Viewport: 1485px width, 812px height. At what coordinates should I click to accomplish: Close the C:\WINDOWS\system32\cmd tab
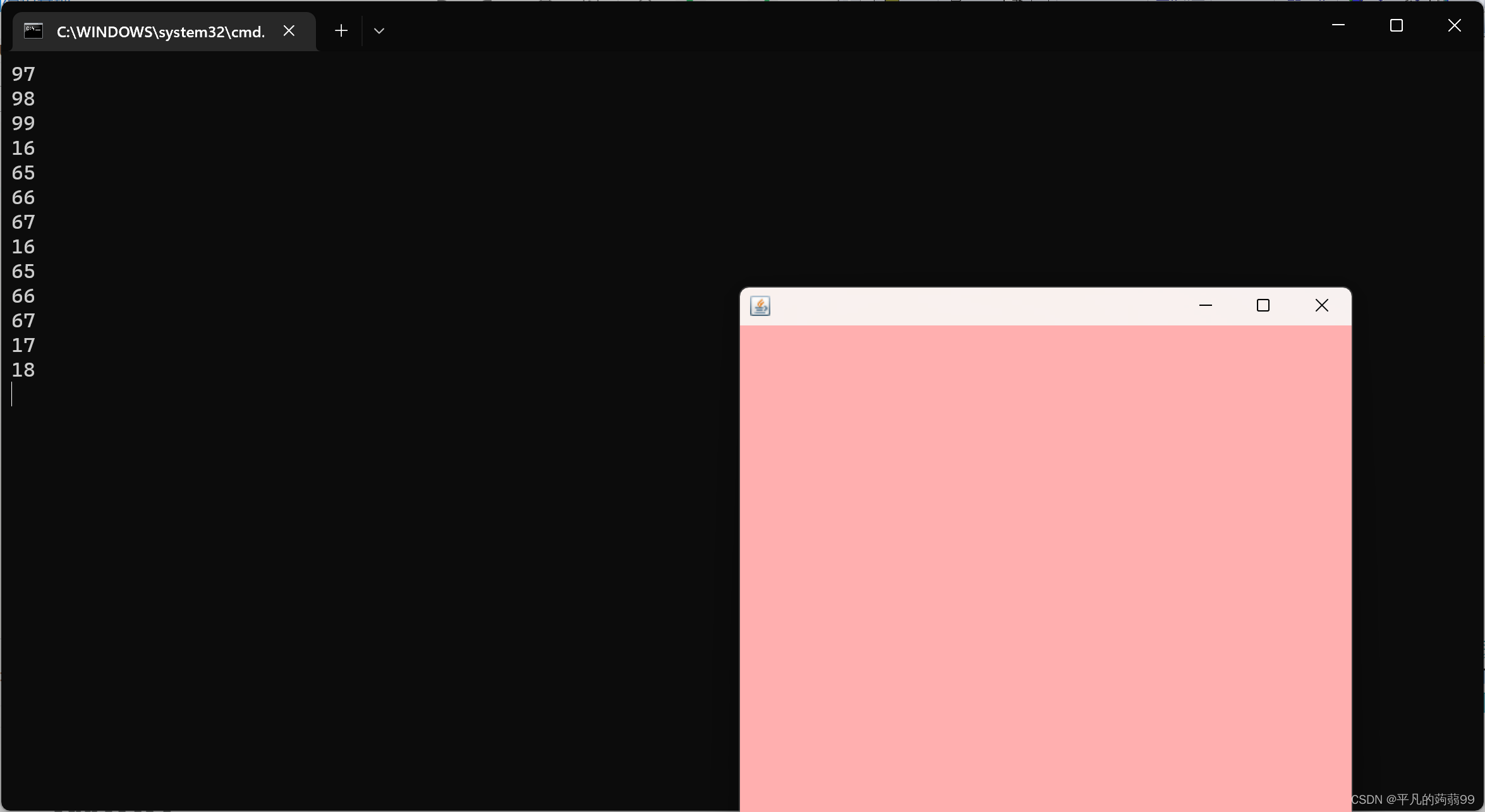[289, 30]
